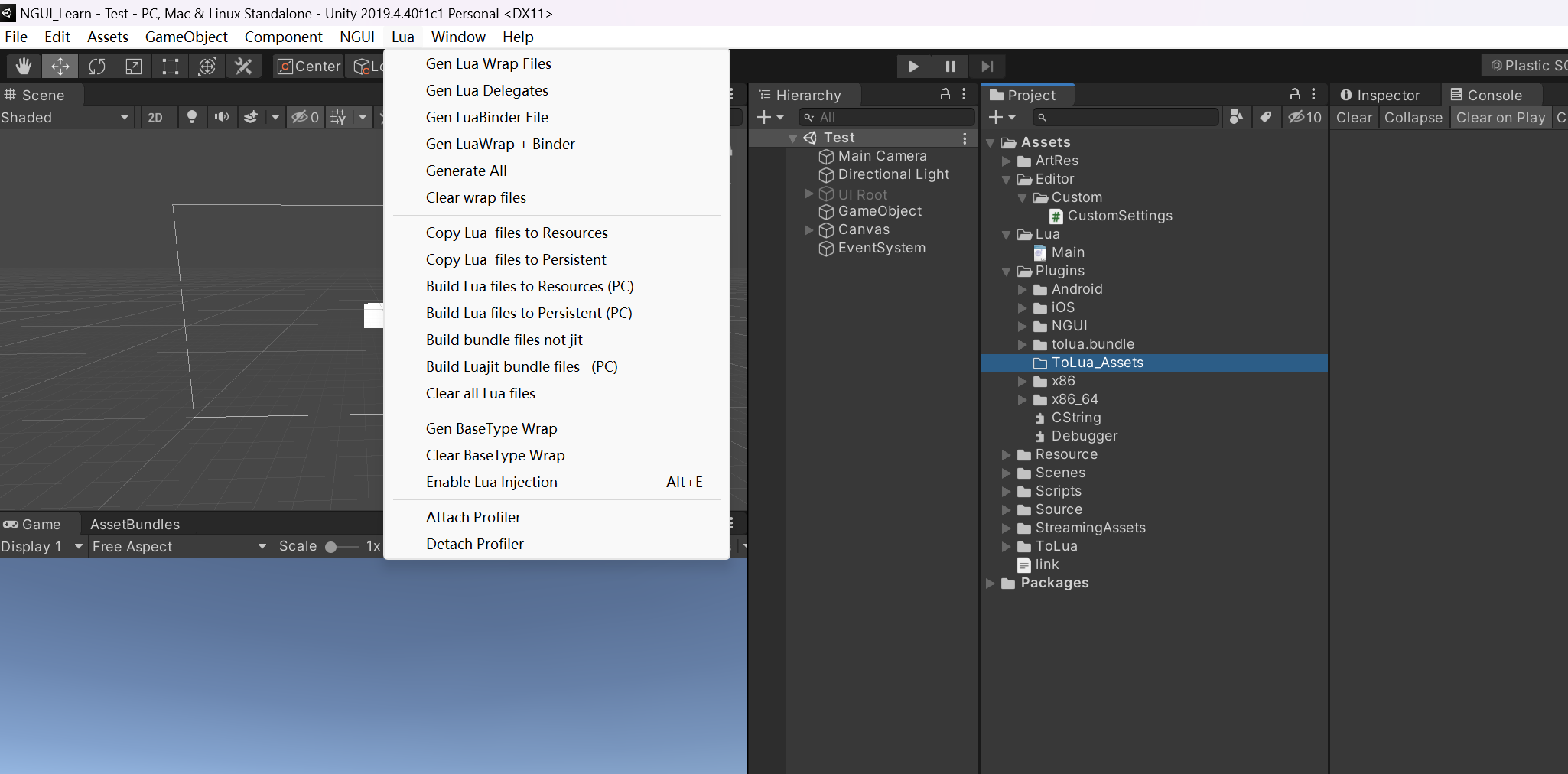
Task: Click Project search field
Action: (1126, 117)
